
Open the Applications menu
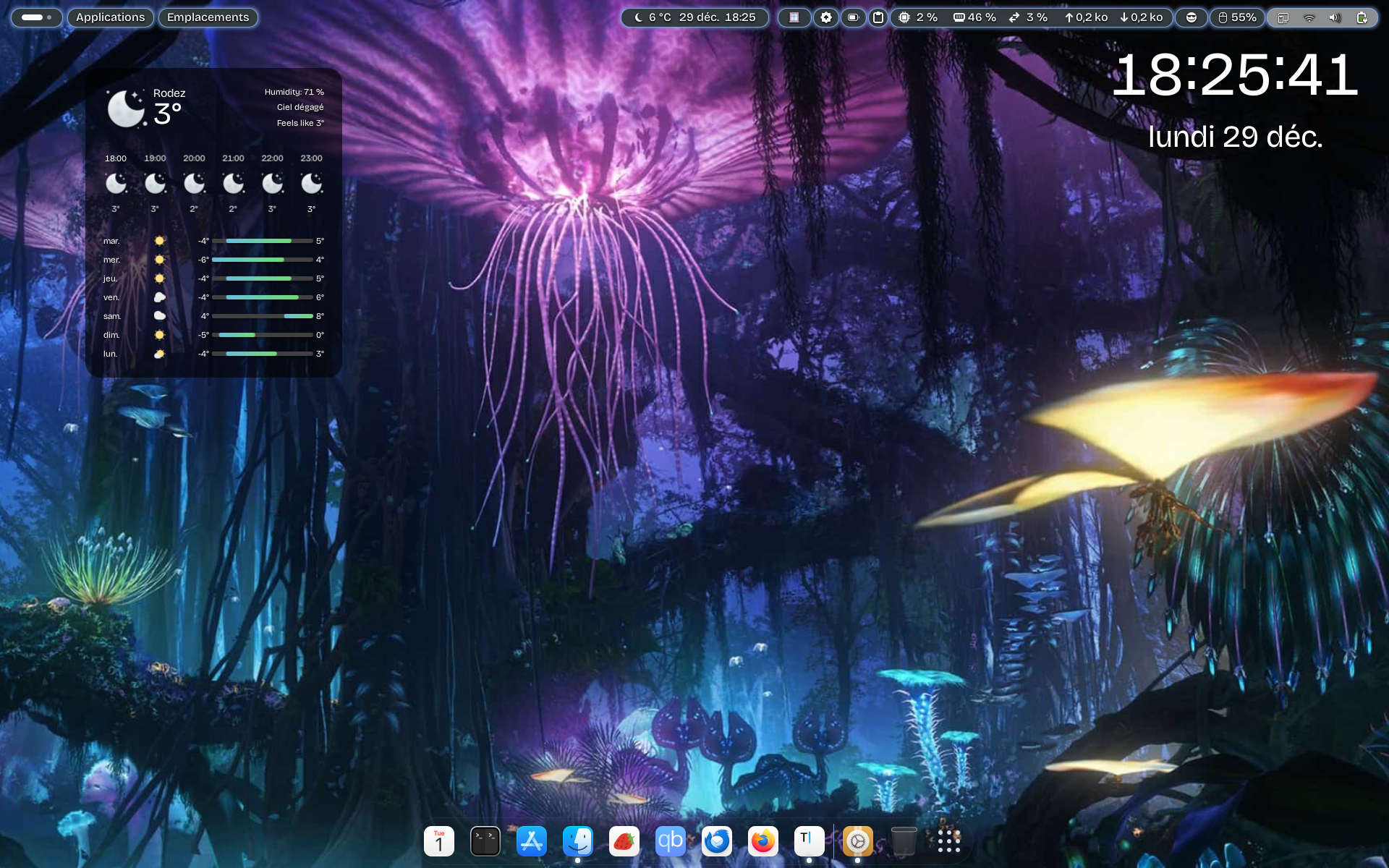point(110,17)
